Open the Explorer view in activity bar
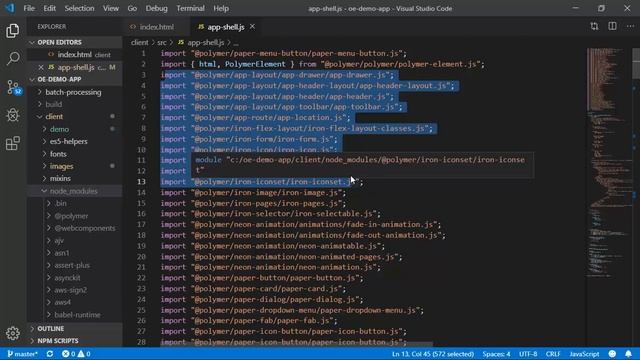 point(13,31)
